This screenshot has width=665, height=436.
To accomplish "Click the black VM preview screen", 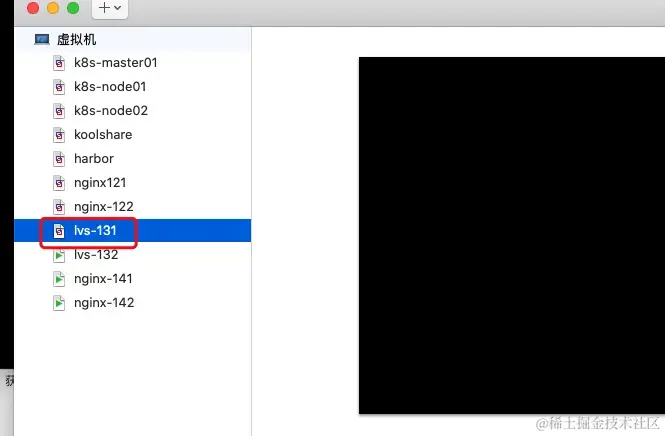I will 512,235.
